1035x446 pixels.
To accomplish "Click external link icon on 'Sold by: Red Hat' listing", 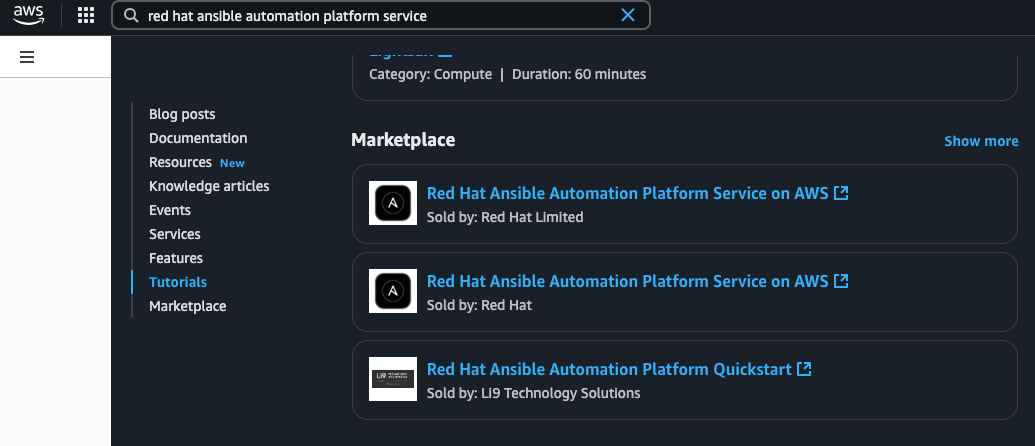I will pyautogui.click(x=841, y=281).
